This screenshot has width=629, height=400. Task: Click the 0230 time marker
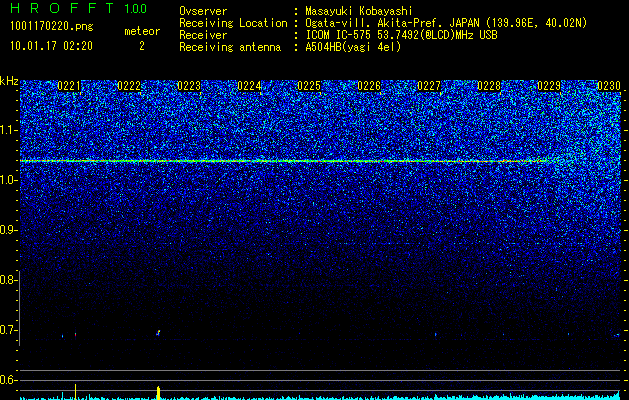[x=609, y=86]
